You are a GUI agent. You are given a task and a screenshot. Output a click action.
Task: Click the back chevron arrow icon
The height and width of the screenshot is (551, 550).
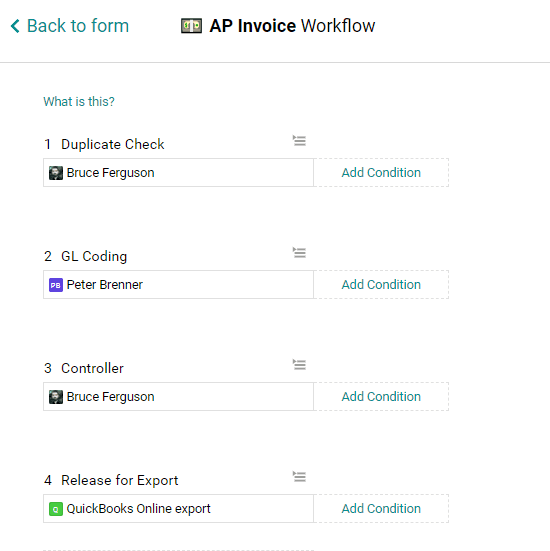(15, 26)
